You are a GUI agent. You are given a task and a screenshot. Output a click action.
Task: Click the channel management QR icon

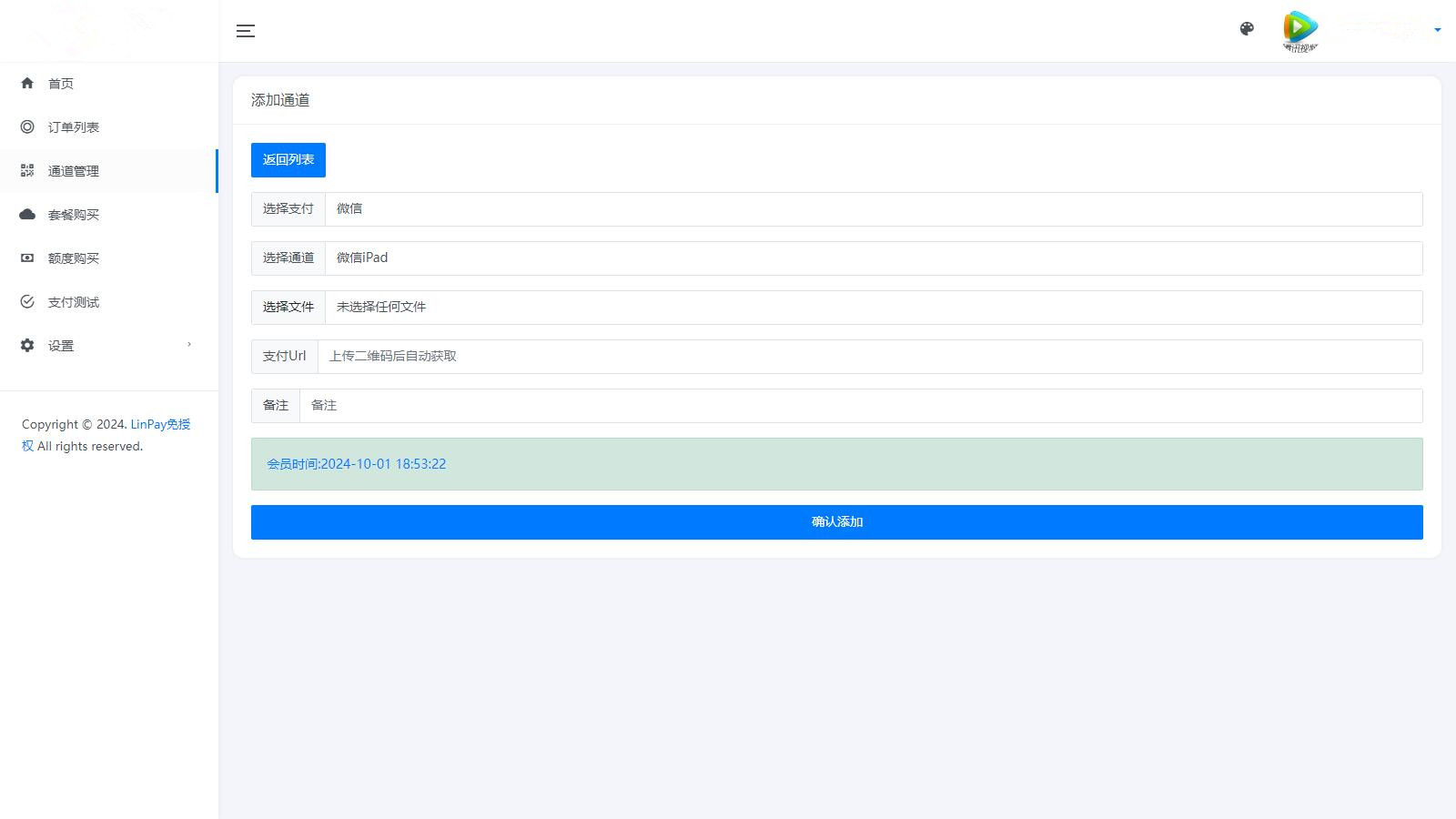pos(27,170)
